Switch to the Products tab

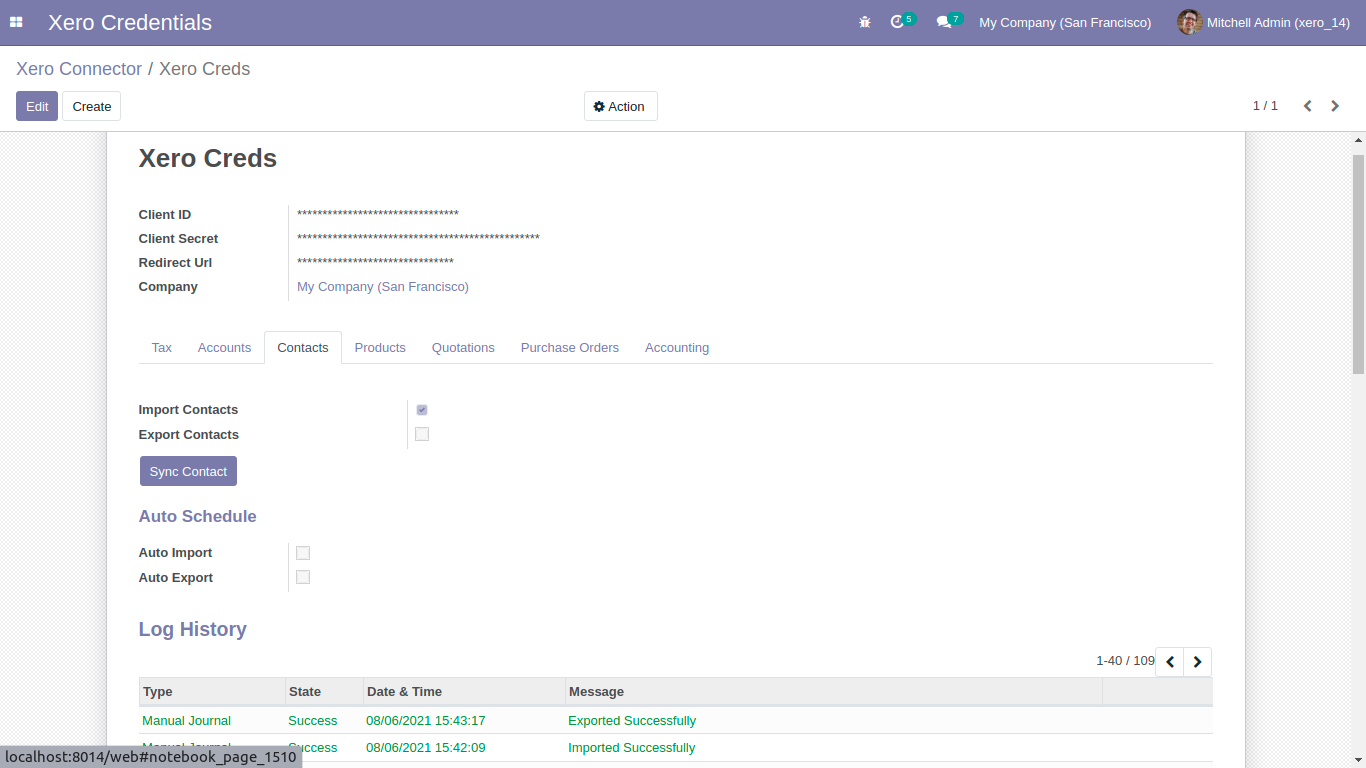(380, 348)
